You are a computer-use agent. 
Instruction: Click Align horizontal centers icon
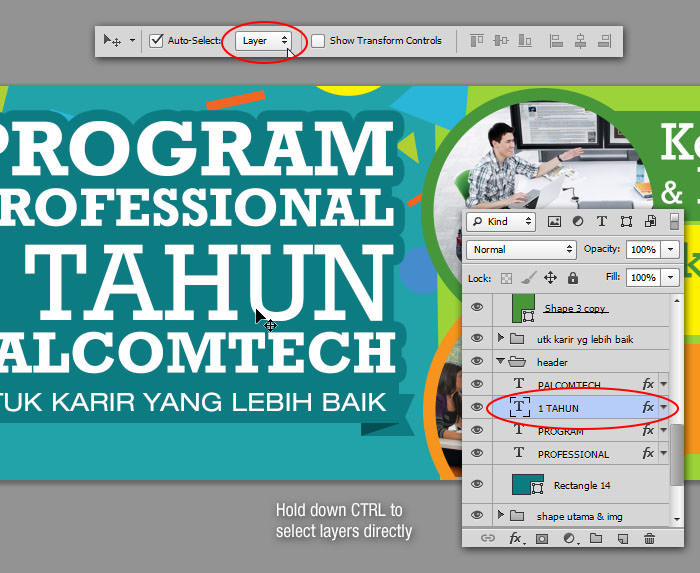point(580,41)
